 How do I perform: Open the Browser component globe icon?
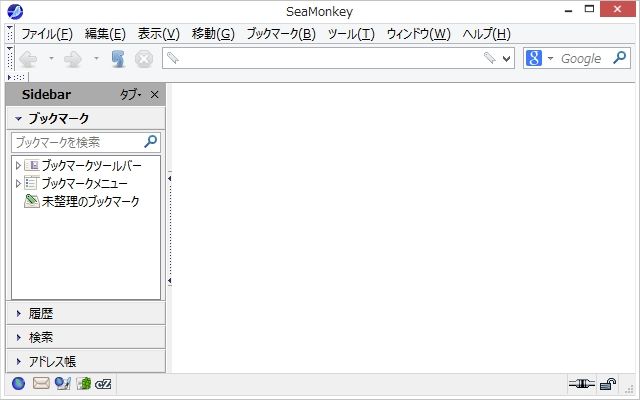[18, 384]
